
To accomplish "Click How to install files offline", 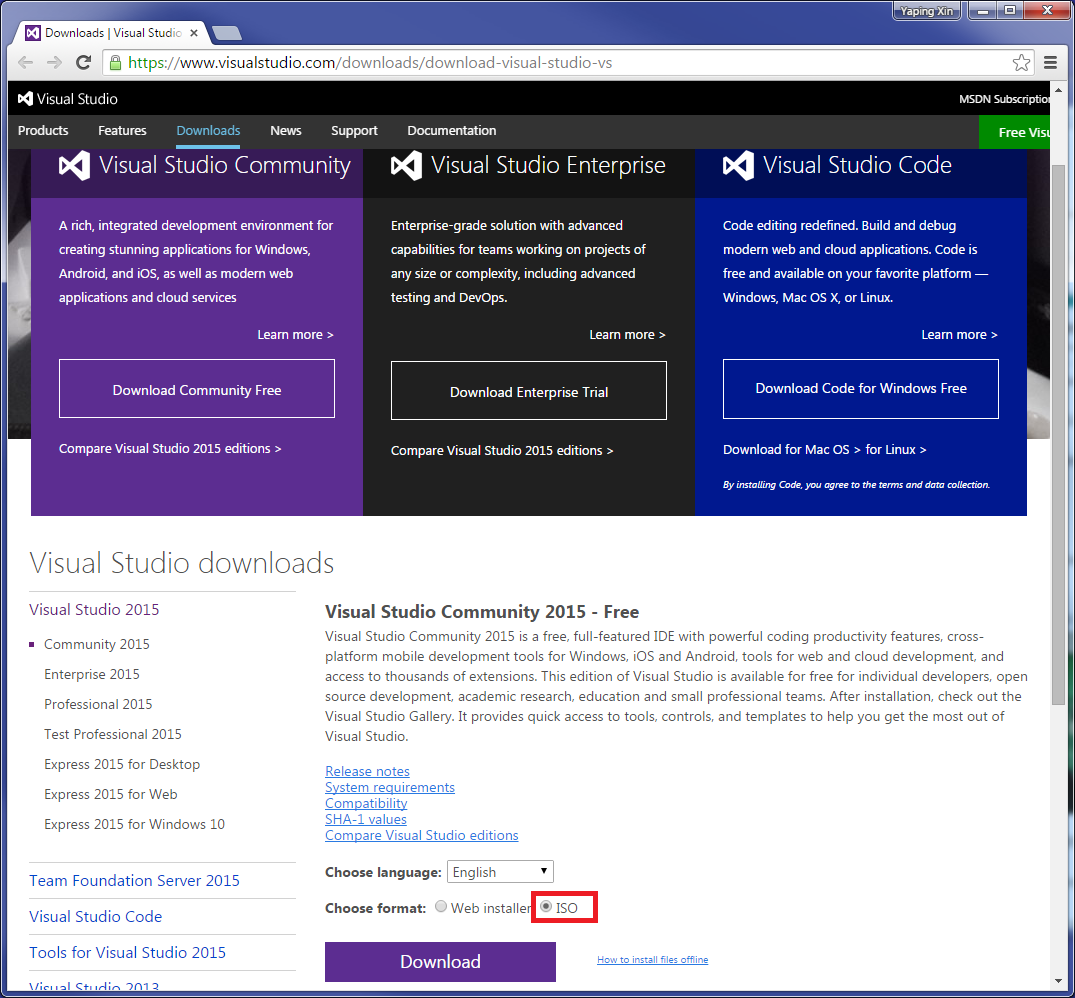I will 653,960.
